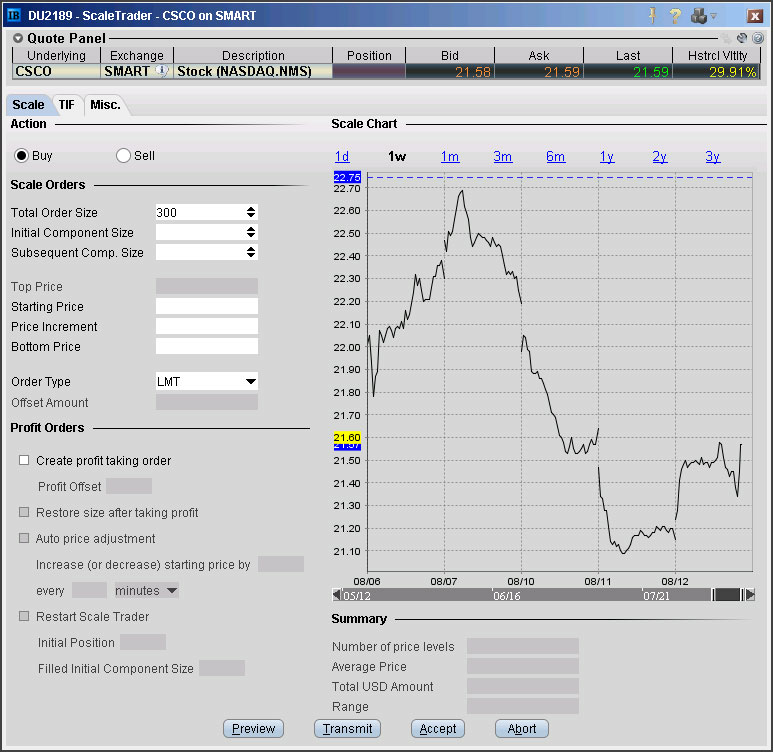The image size is (773, 752).
Task: Open the Order Type LMT dropdown
Action: point(207,382)
